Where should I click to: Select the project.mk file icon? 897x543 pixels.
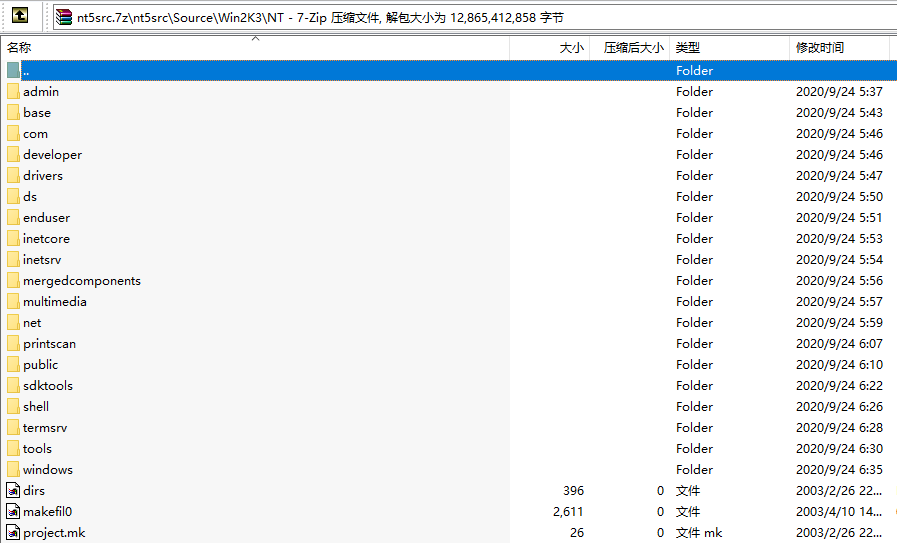tap(13, 533)
